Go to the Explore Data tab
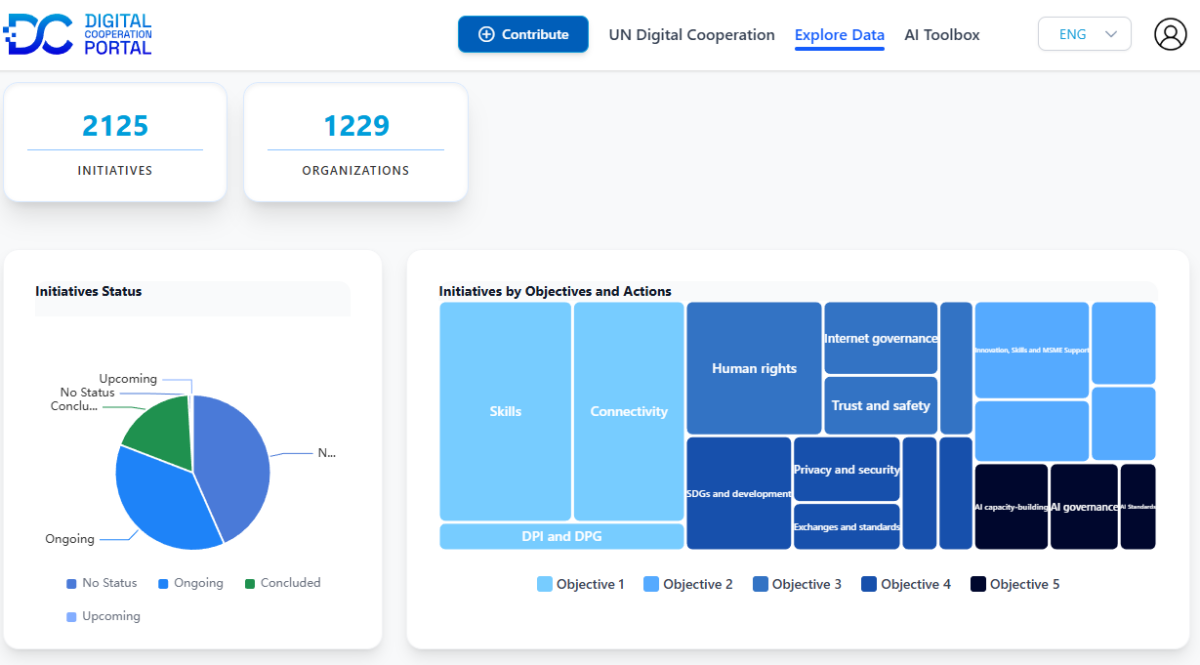Screen dimensions: 1200x665 839,35
